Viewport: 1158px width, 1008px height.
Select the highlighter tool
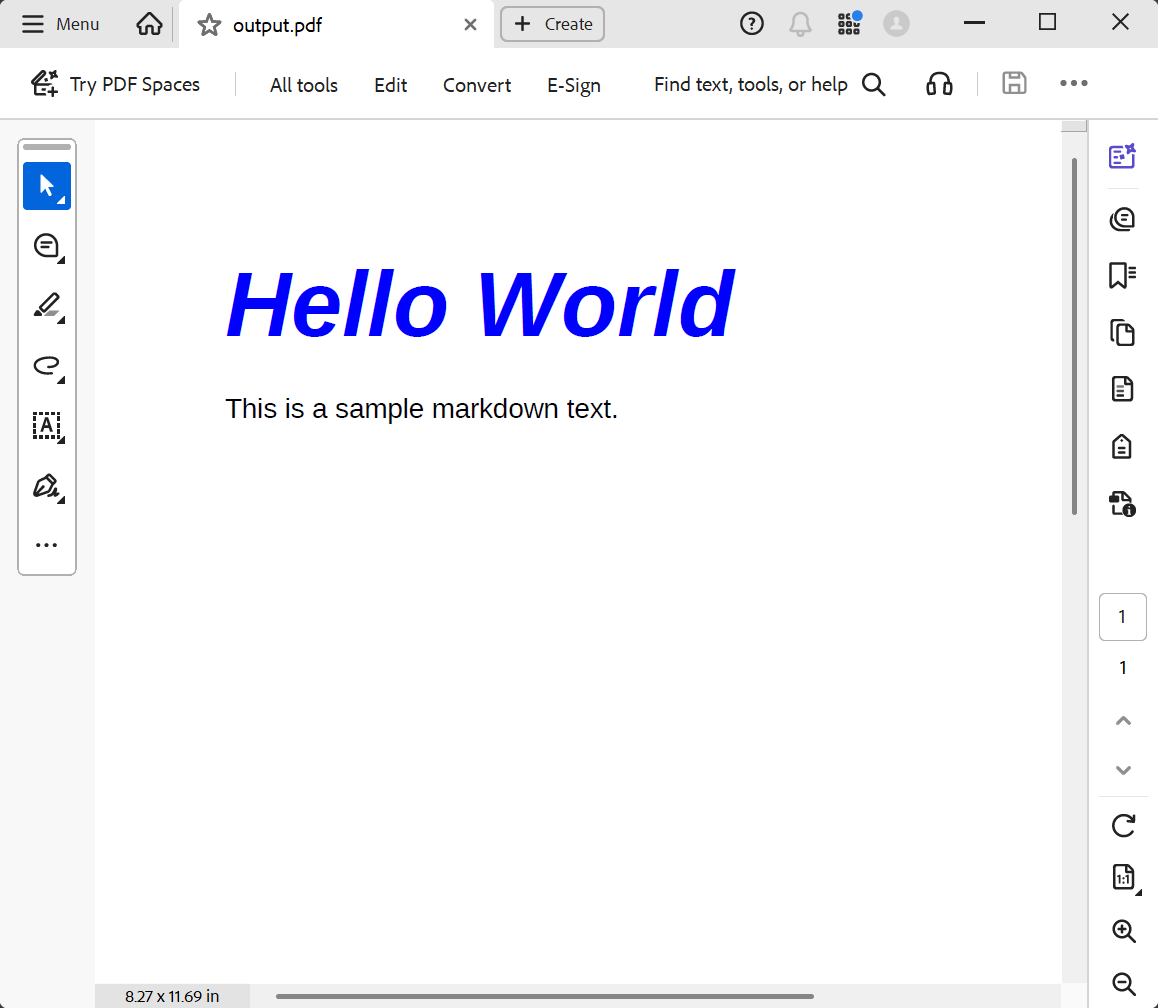click(x=46, y=306)
